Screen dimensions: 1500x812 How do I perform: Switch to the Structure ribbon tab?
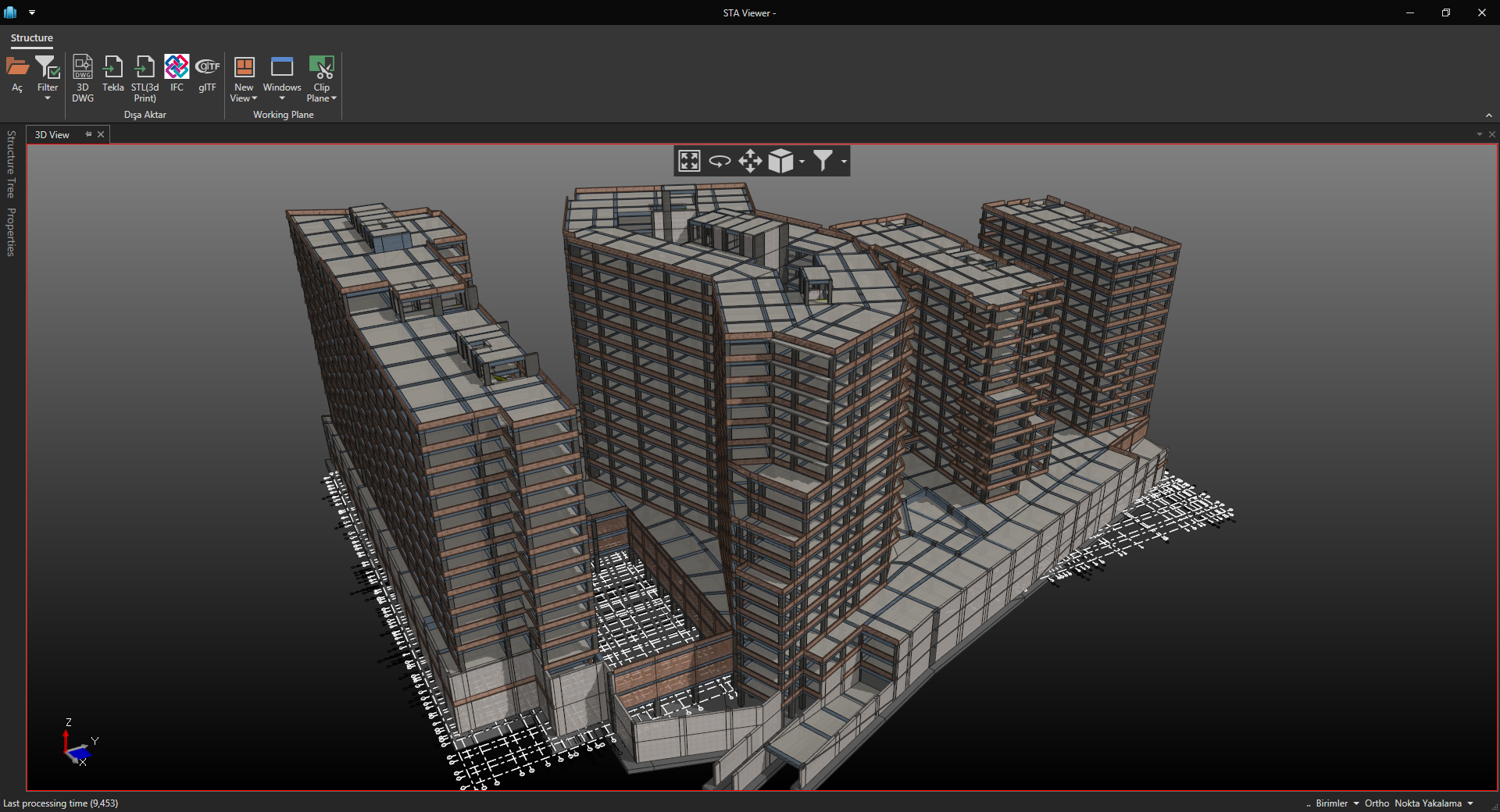point(32,38)
